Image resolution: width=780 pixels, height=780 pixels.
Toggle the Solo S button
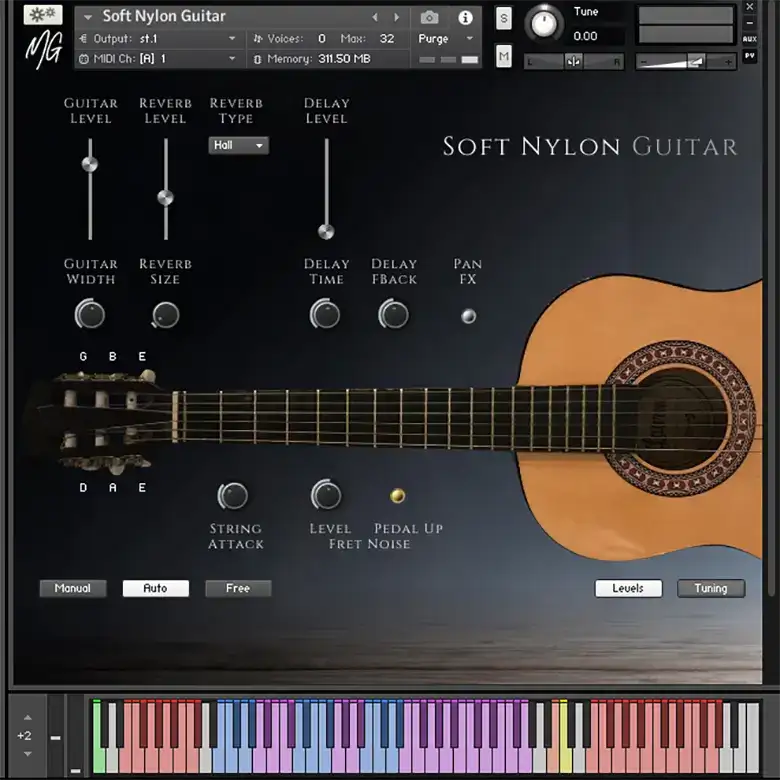(503, 19)
